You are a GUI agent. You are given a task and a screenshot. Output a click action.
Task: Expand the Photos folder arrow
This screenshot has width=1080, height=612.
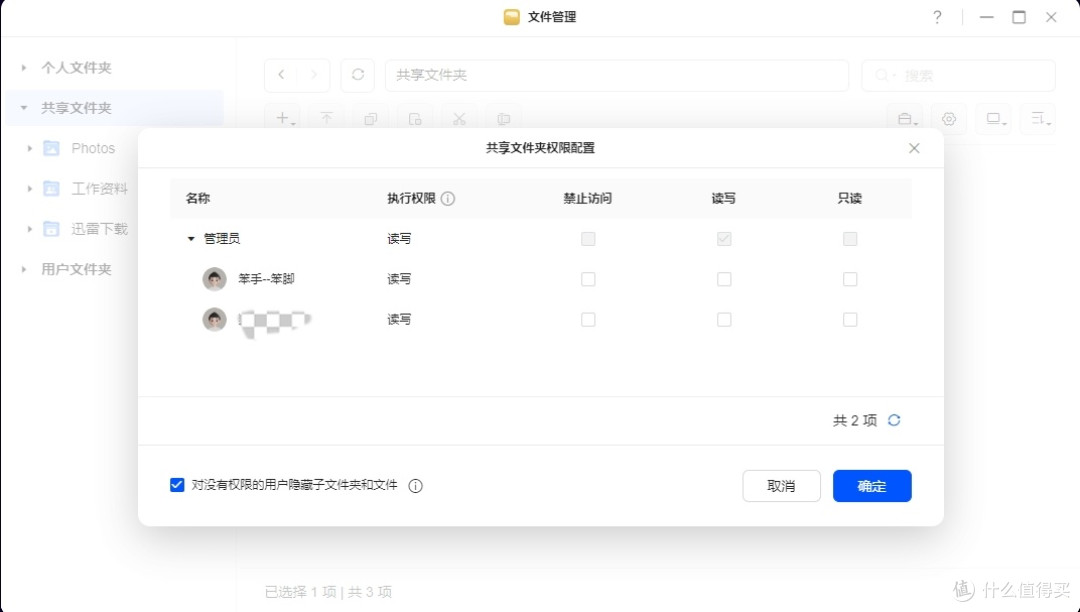point(30,148)
